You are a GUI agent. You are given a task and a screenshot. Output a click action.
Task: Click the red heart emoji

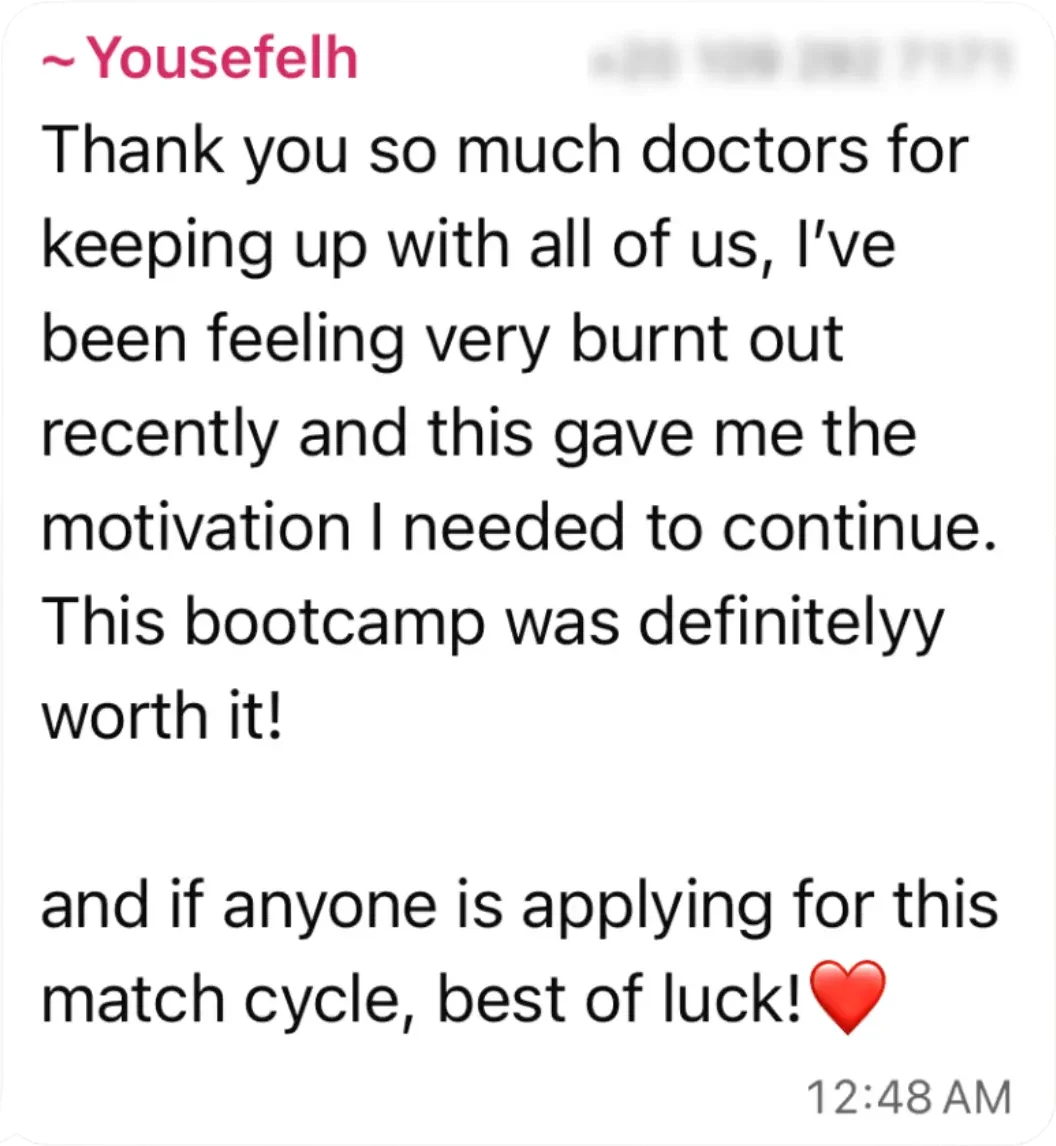click(846, 997)
